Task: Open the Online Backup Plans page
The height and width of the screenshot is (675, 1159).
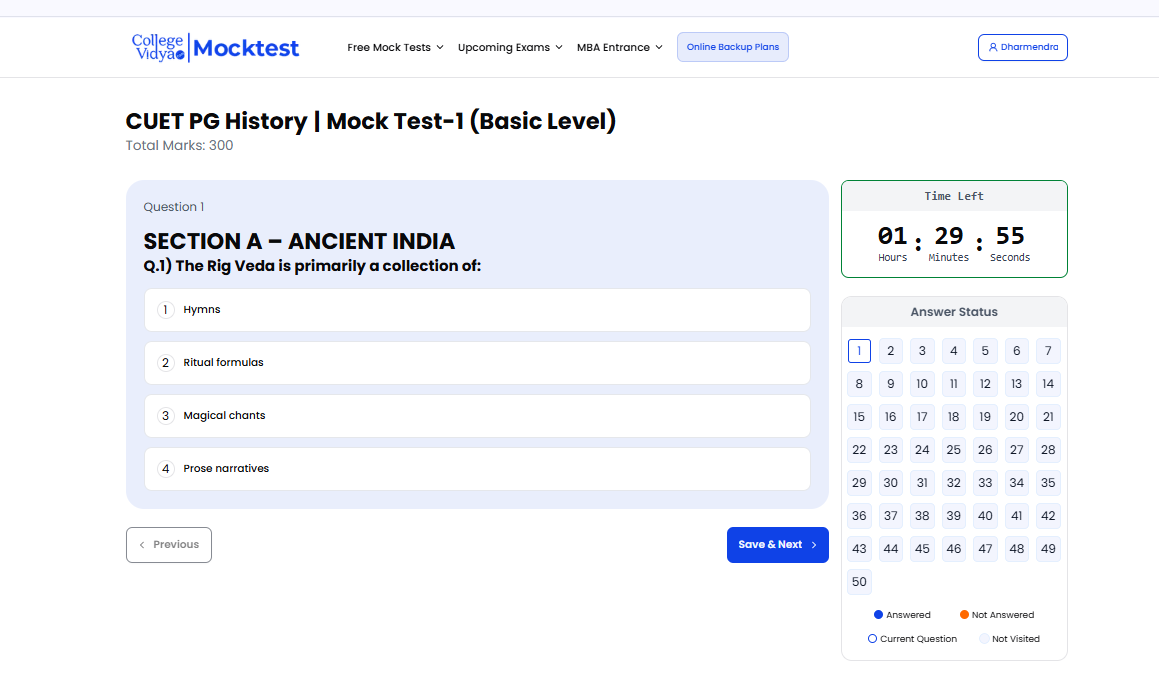Action: pos(732,47)
